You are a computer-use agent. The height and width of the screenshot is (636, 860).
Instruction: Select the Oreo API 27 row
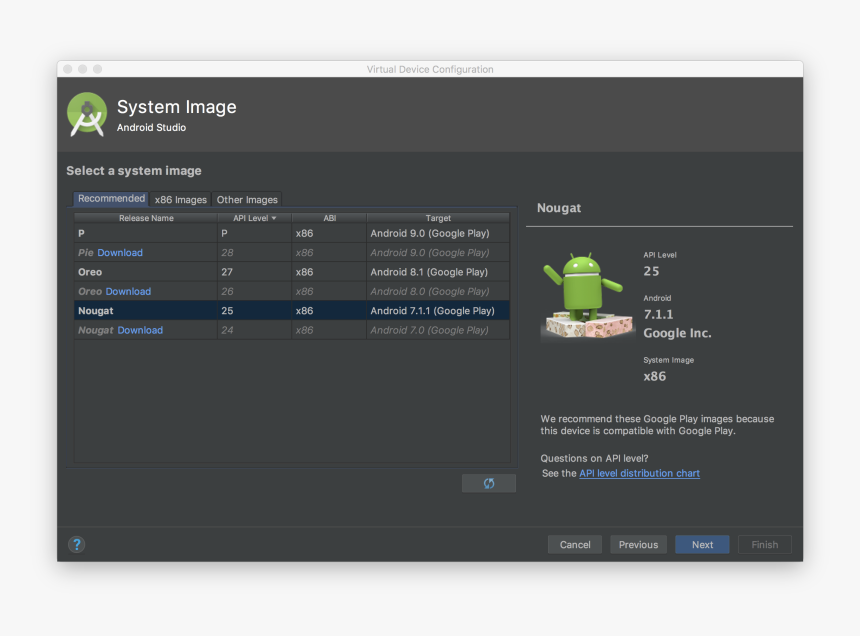point(292,272)
